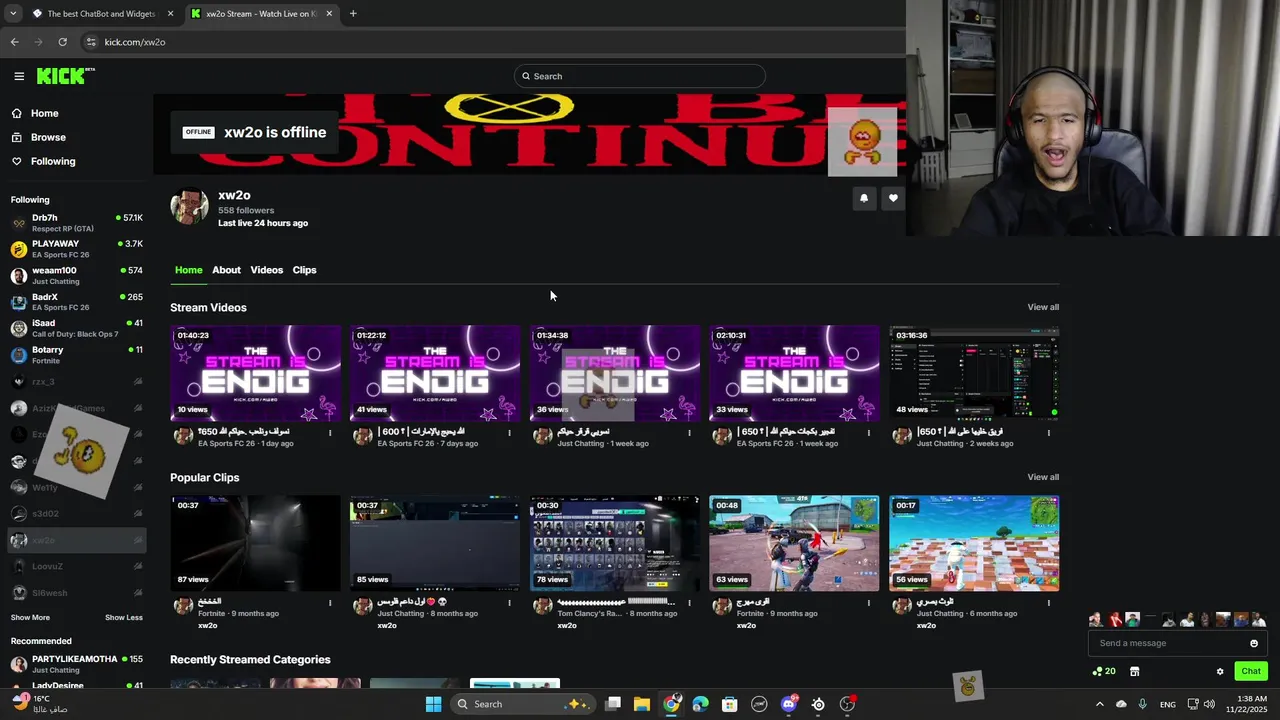Go back with browser back arrow
This screenshot has width=1280, height=720.
click(x=14, y=42)
